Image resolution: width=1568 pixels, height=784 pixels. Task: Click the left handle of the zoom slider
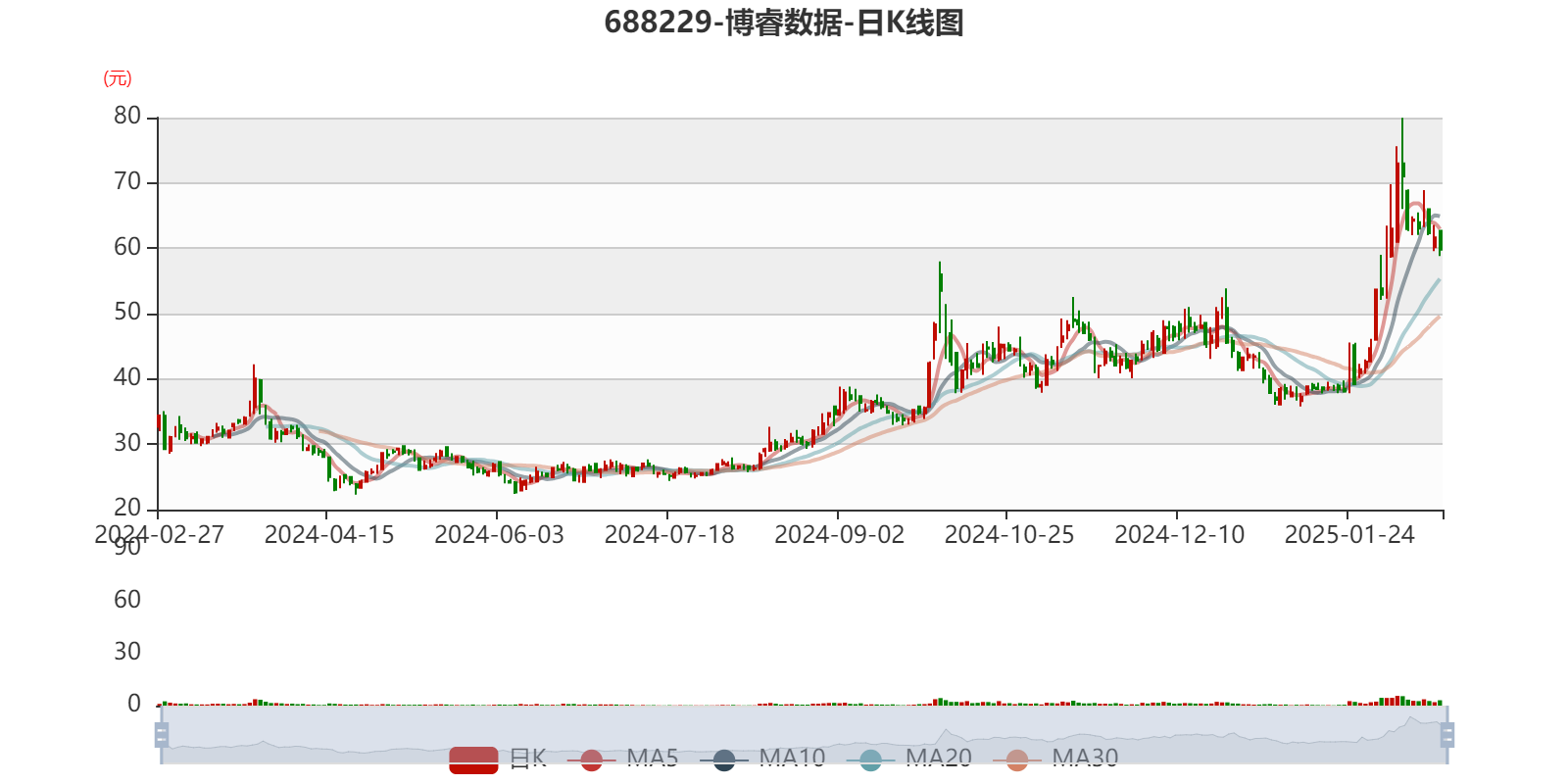[x=162, y=735]
